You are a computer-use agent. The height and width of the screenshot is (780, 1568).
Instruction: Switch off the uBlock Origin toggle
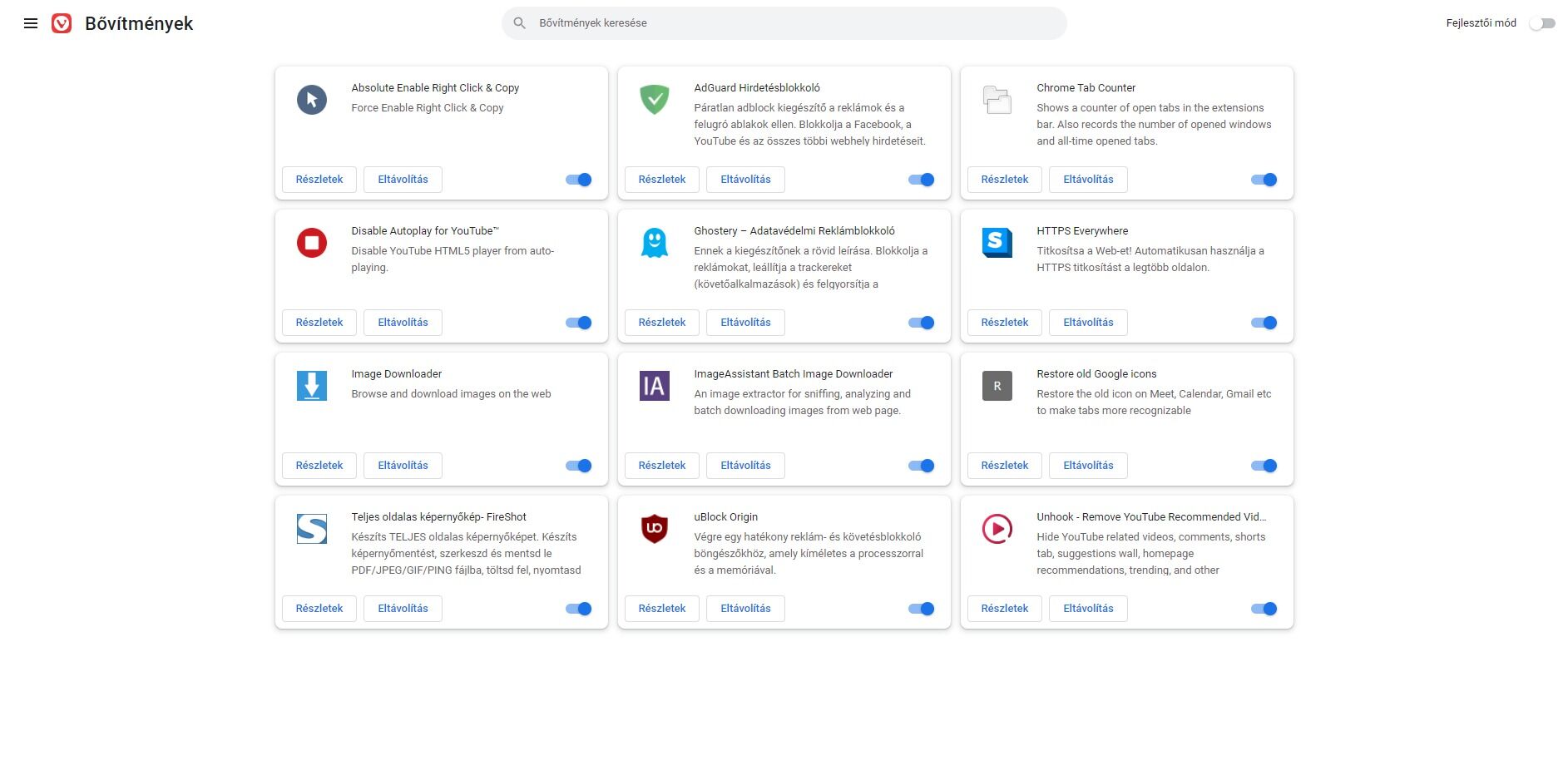pyautogui.click(x=922, y=609)
